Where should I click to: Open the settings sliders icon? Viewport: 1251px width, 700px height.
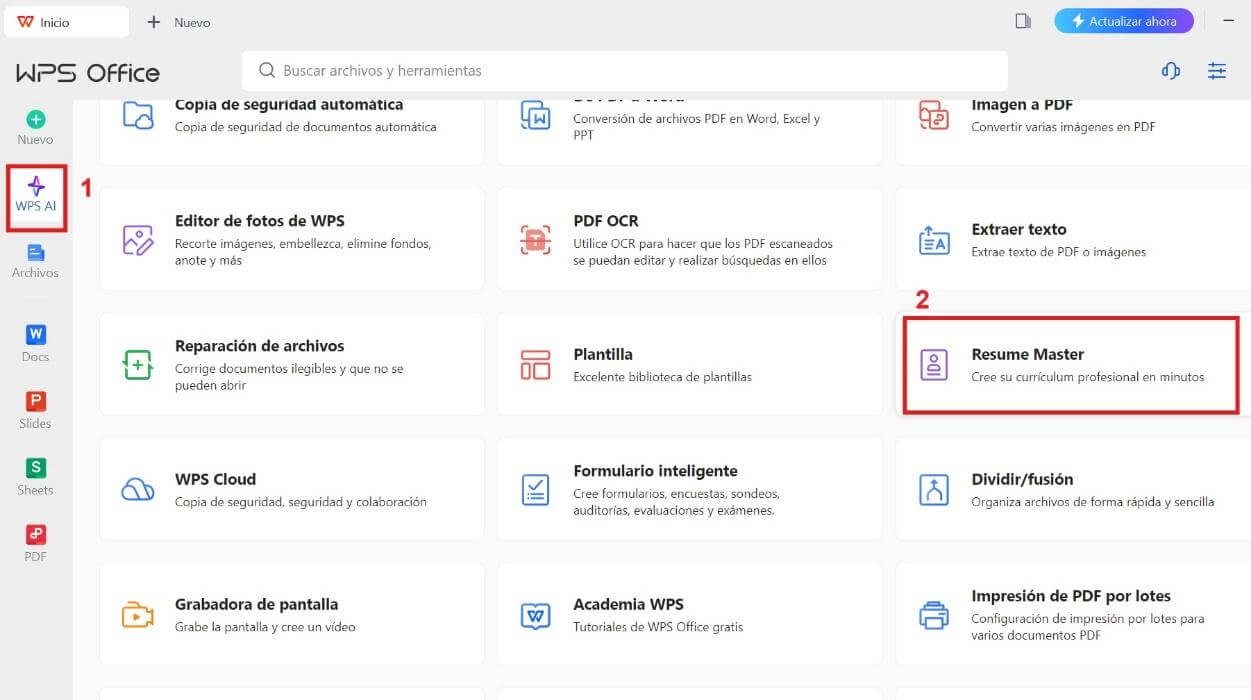point(1217,71)
